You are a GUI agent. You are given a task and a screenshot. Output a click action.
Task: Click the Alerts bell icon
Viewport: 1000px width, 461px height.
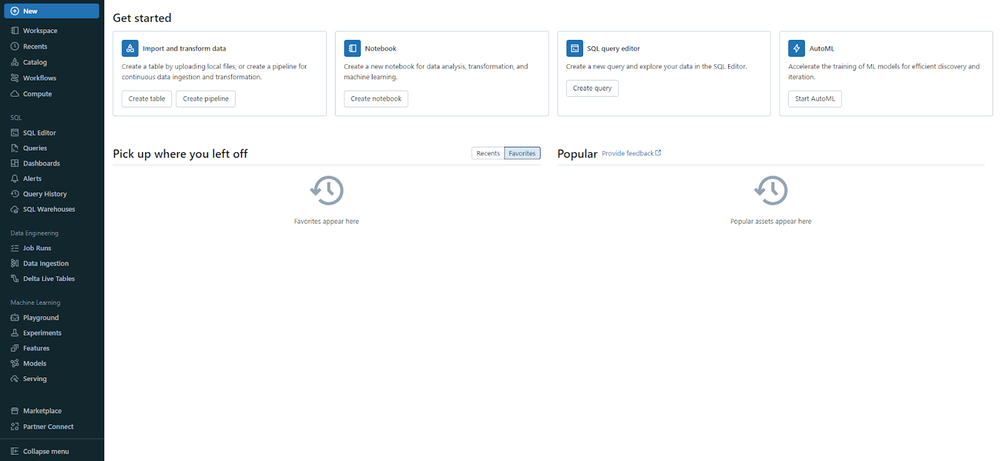(15, 179)
